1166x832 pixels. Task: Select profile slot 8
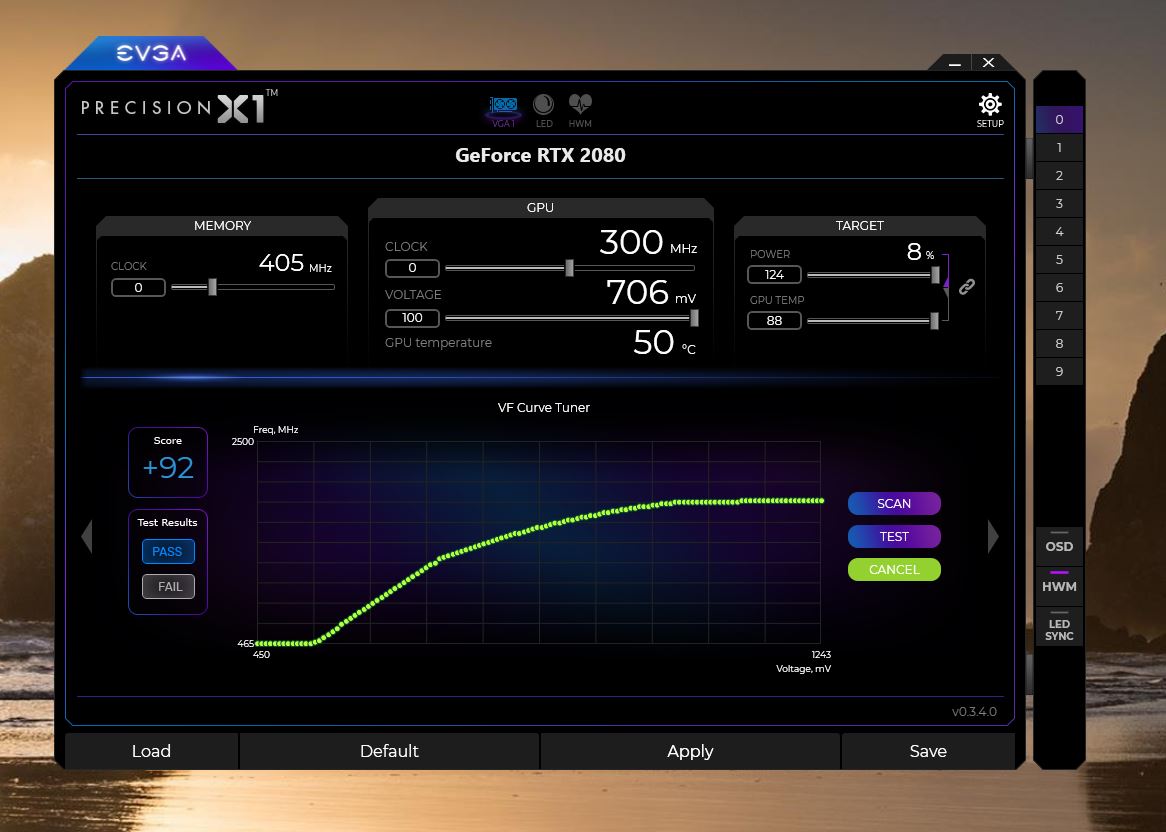coord(1059,344)
